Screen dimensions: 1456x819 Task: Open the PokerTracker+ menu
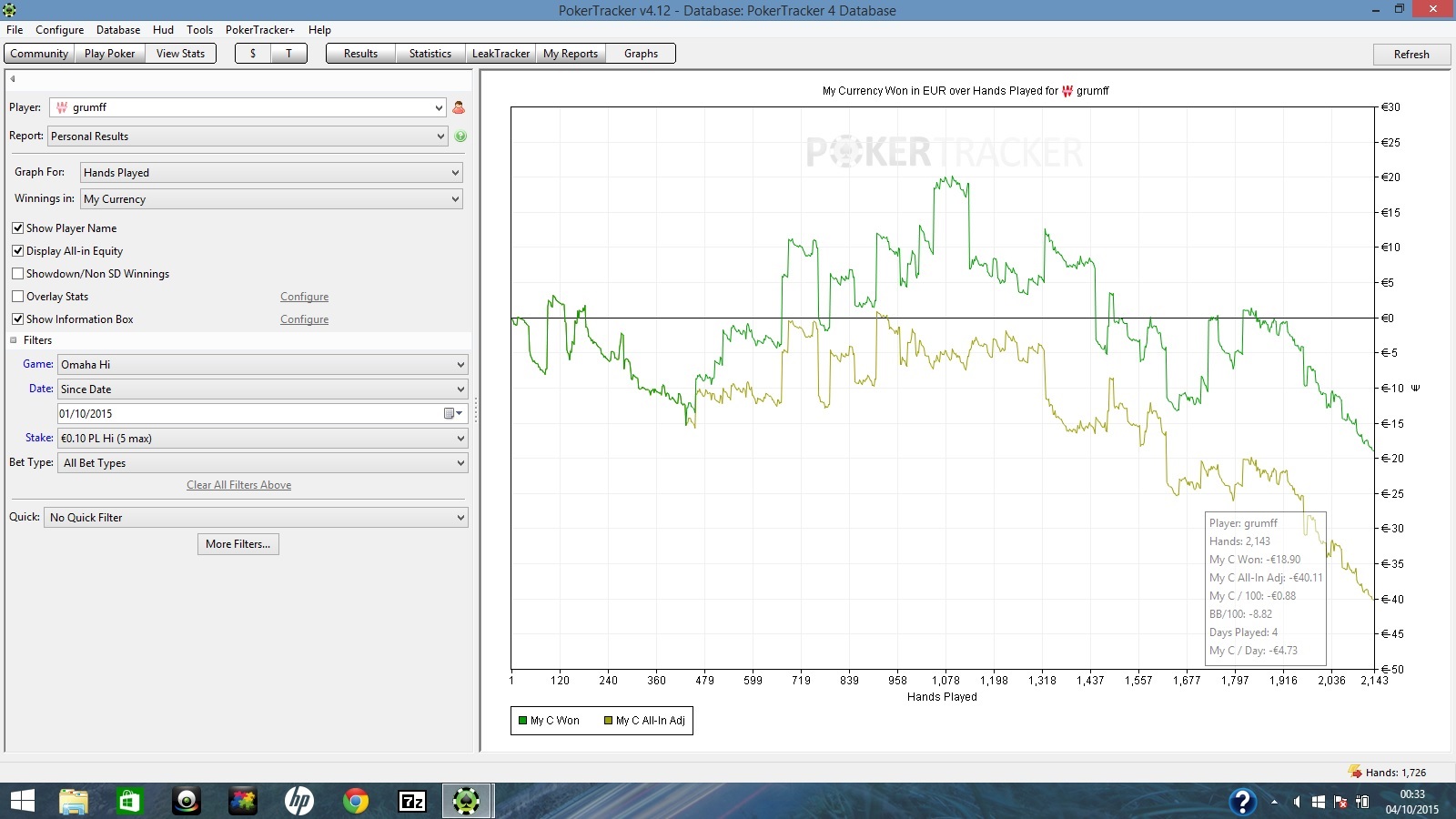tap(260, 30)
